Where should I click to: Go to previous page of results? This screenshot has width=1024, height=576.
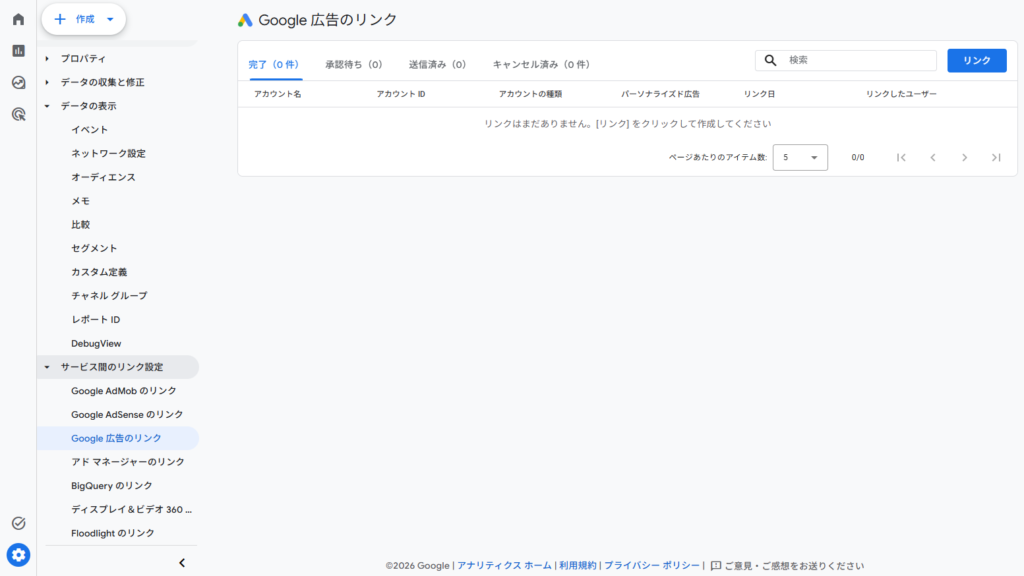point(933,157)
